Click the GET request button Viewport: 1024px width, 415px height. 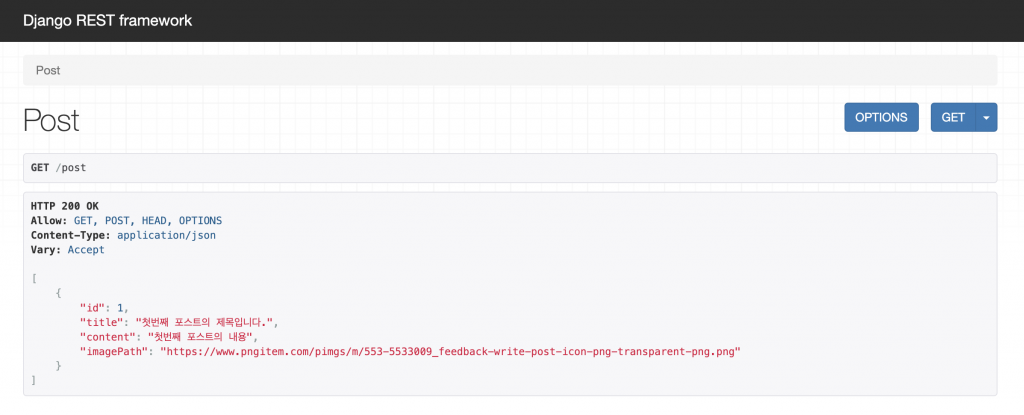coord(953,117)
